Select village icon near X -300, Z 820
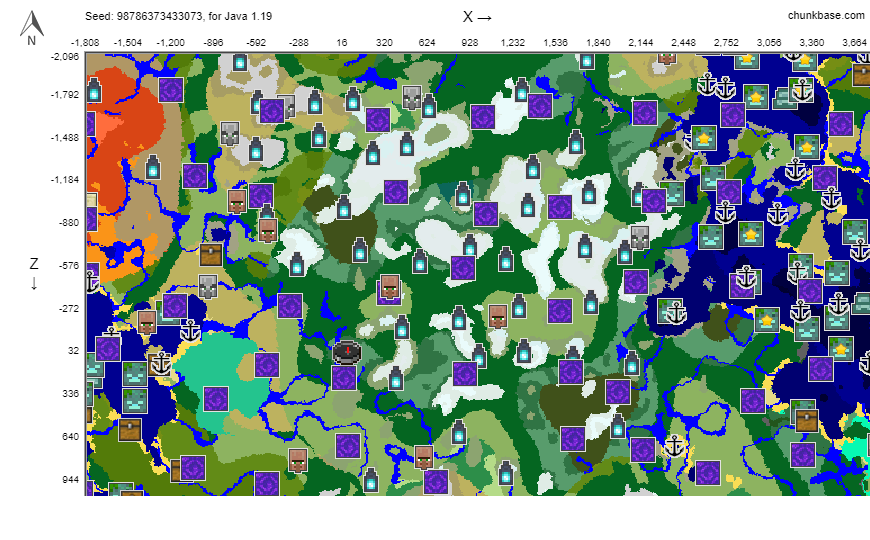 click(x=298, y=460)
